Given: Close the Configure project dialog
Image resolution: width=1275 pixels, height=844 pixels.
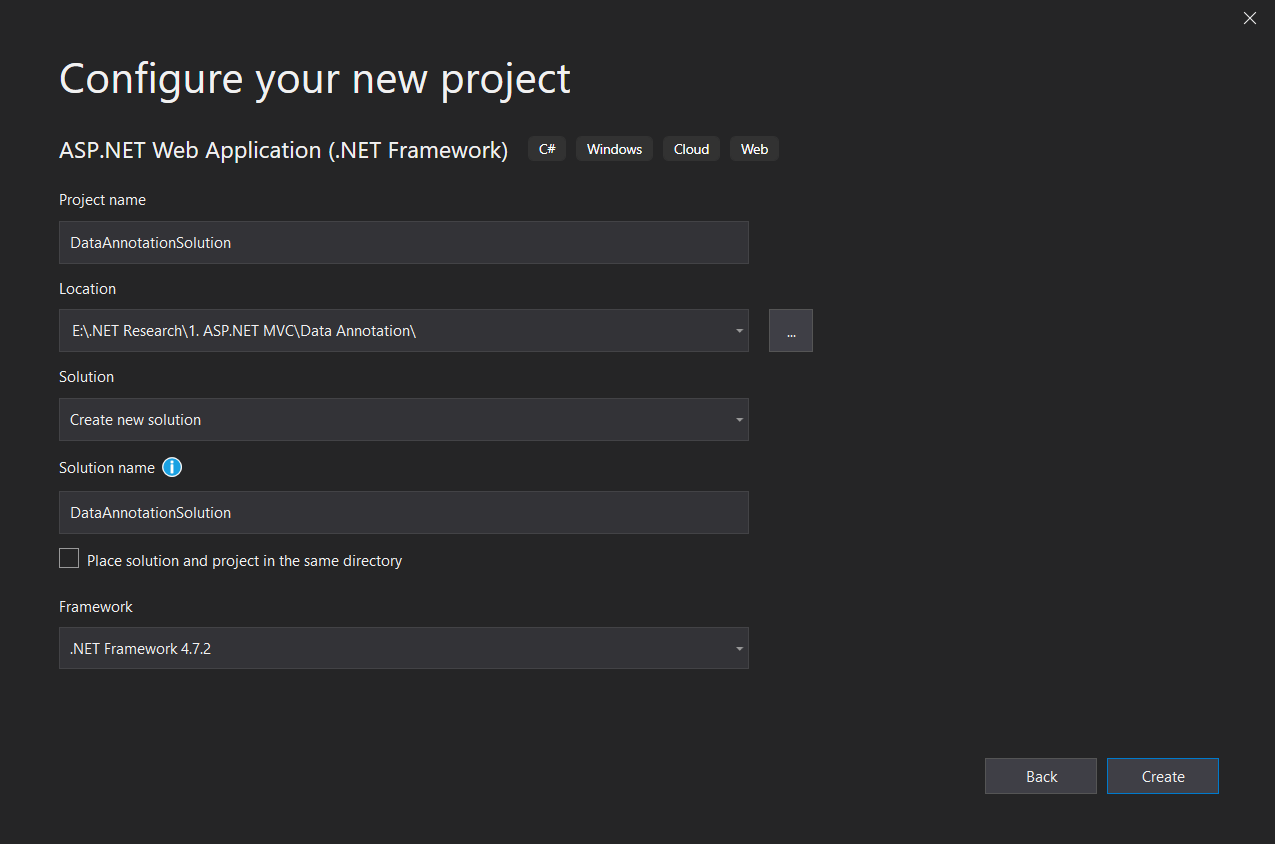Looking at the screenshot, I should (x=1249, y=18).
